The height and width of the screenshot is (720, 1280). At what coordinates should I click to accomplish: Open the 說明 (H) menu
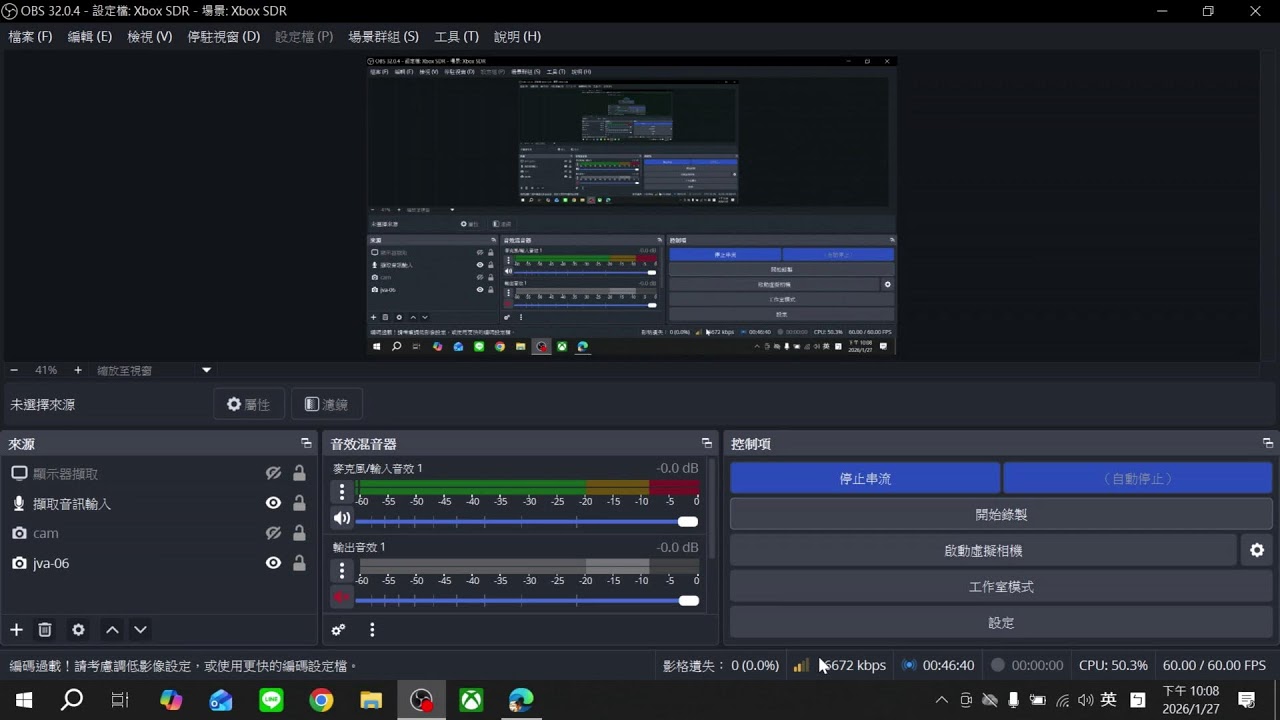517,36
